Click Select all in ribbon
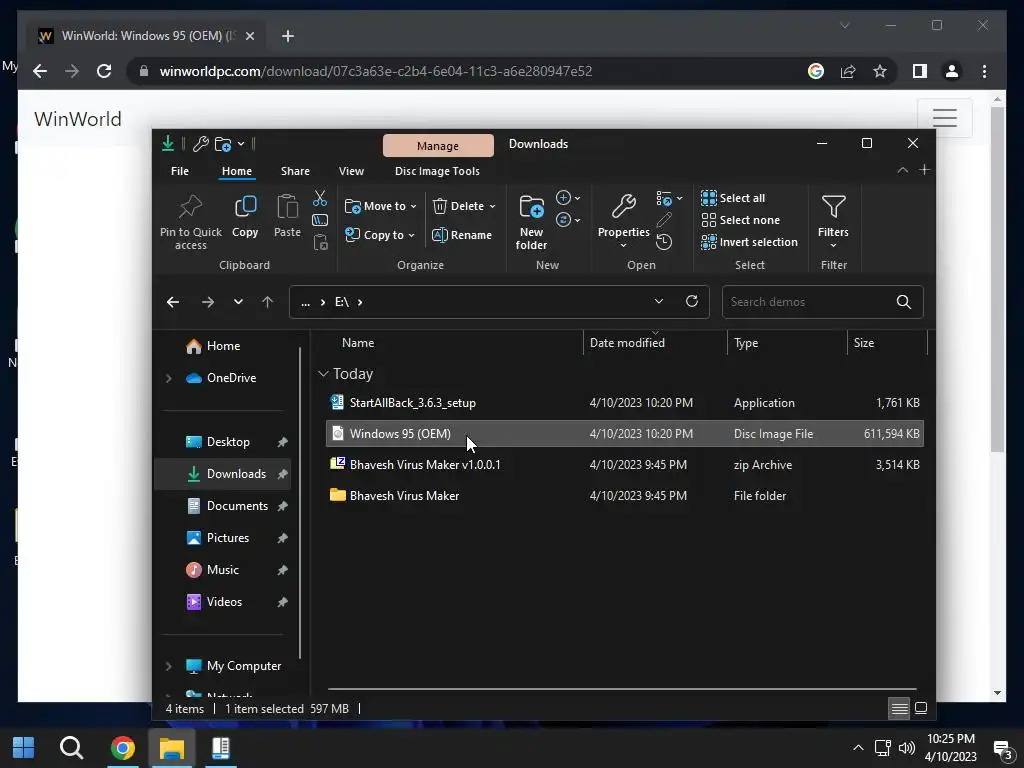The width and height of the screenshot is (1024, 768). pos(733,198)
